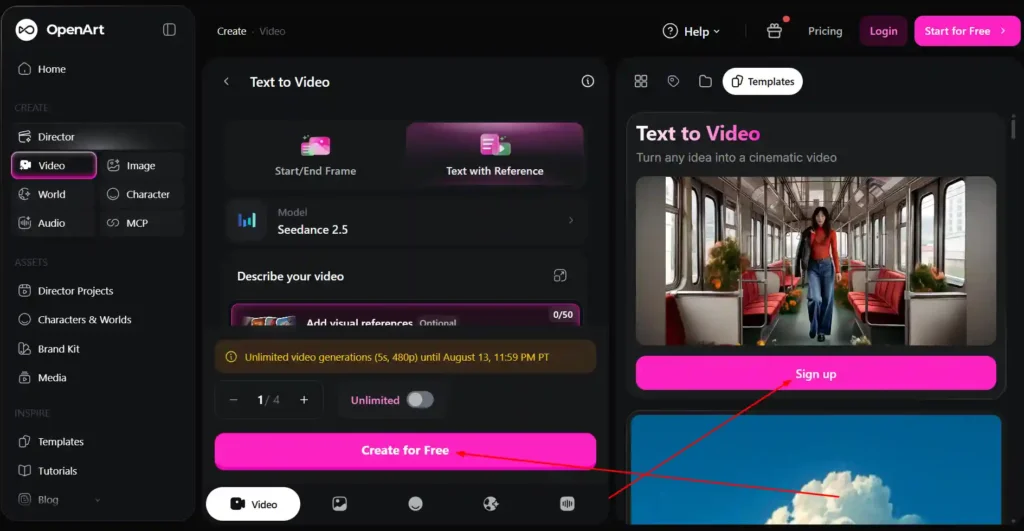1024x531 pixels.
Task: Click the gift rewards icon
Action: click(775, 30)
